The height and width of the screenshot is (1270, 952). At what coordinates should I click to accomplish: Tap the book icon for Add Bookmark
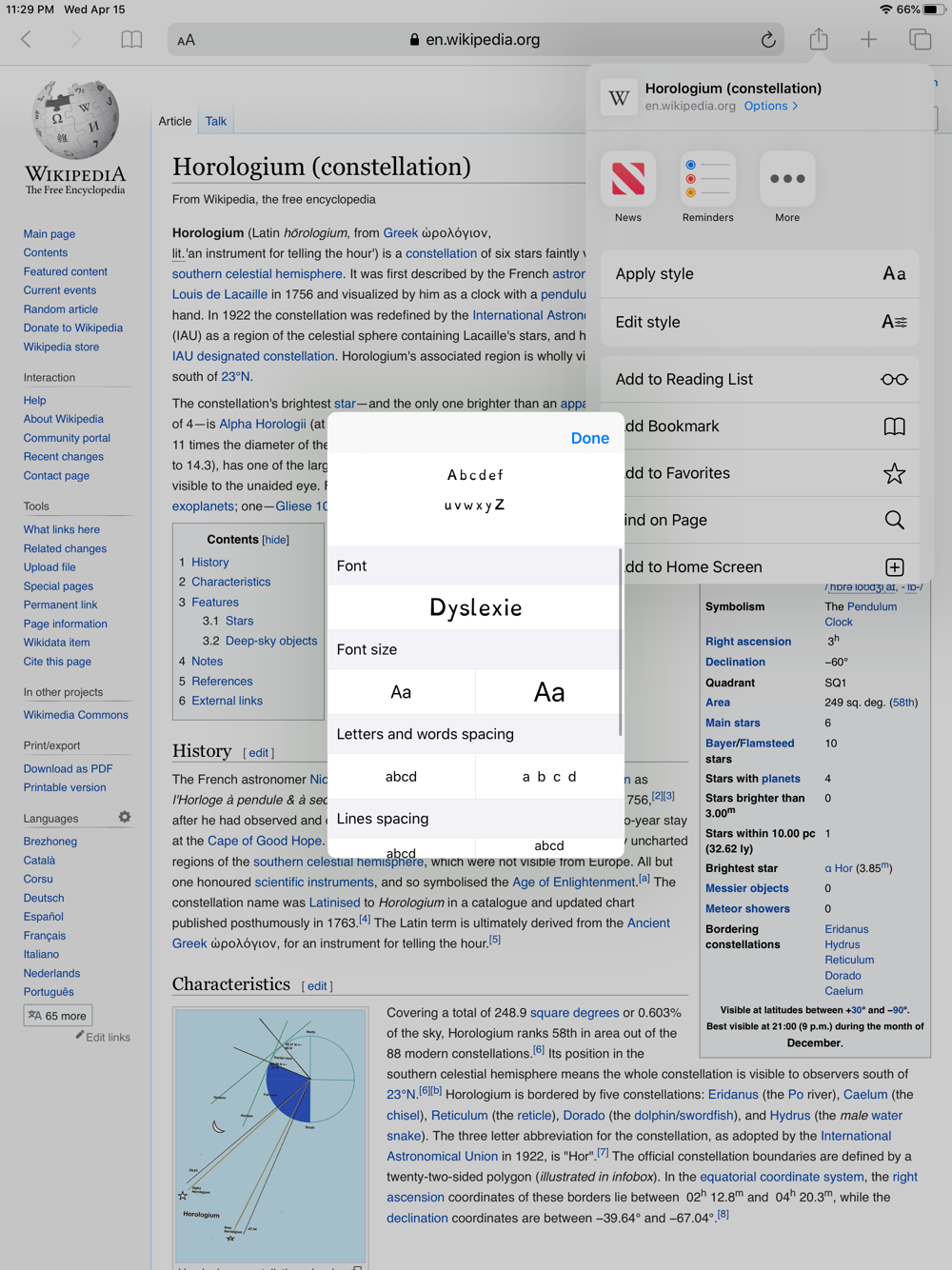tap(894, 427)
